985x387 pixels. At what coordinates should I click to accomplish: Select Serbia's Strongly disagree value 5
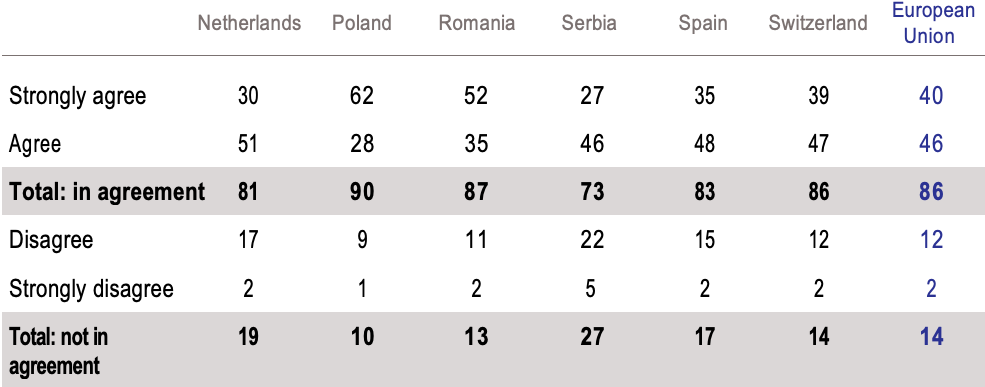pyautogui.click(x=590, y=289)
